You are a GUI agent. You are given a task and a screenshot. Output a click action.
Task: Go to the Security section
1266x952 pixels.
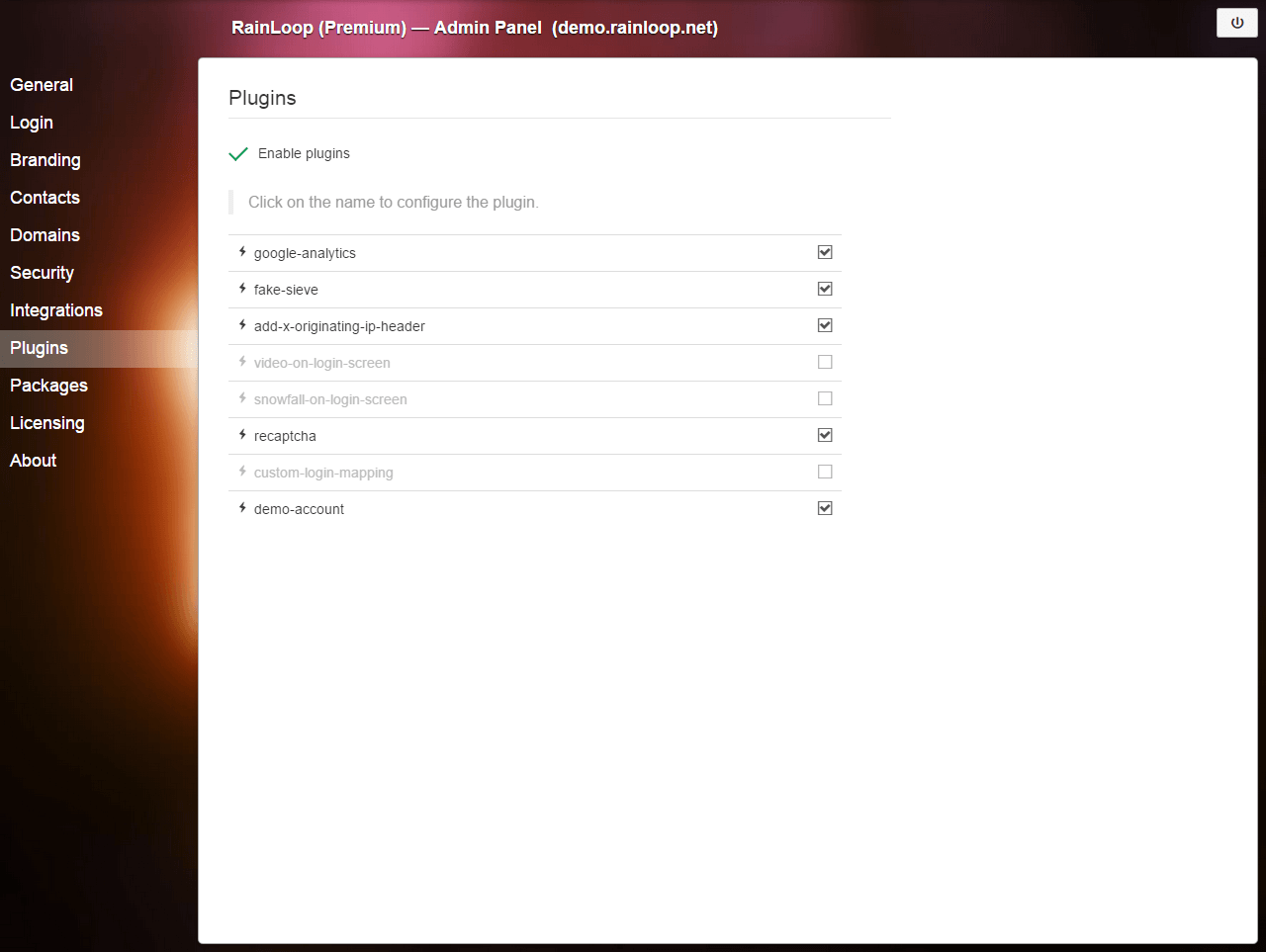[42, 273]
